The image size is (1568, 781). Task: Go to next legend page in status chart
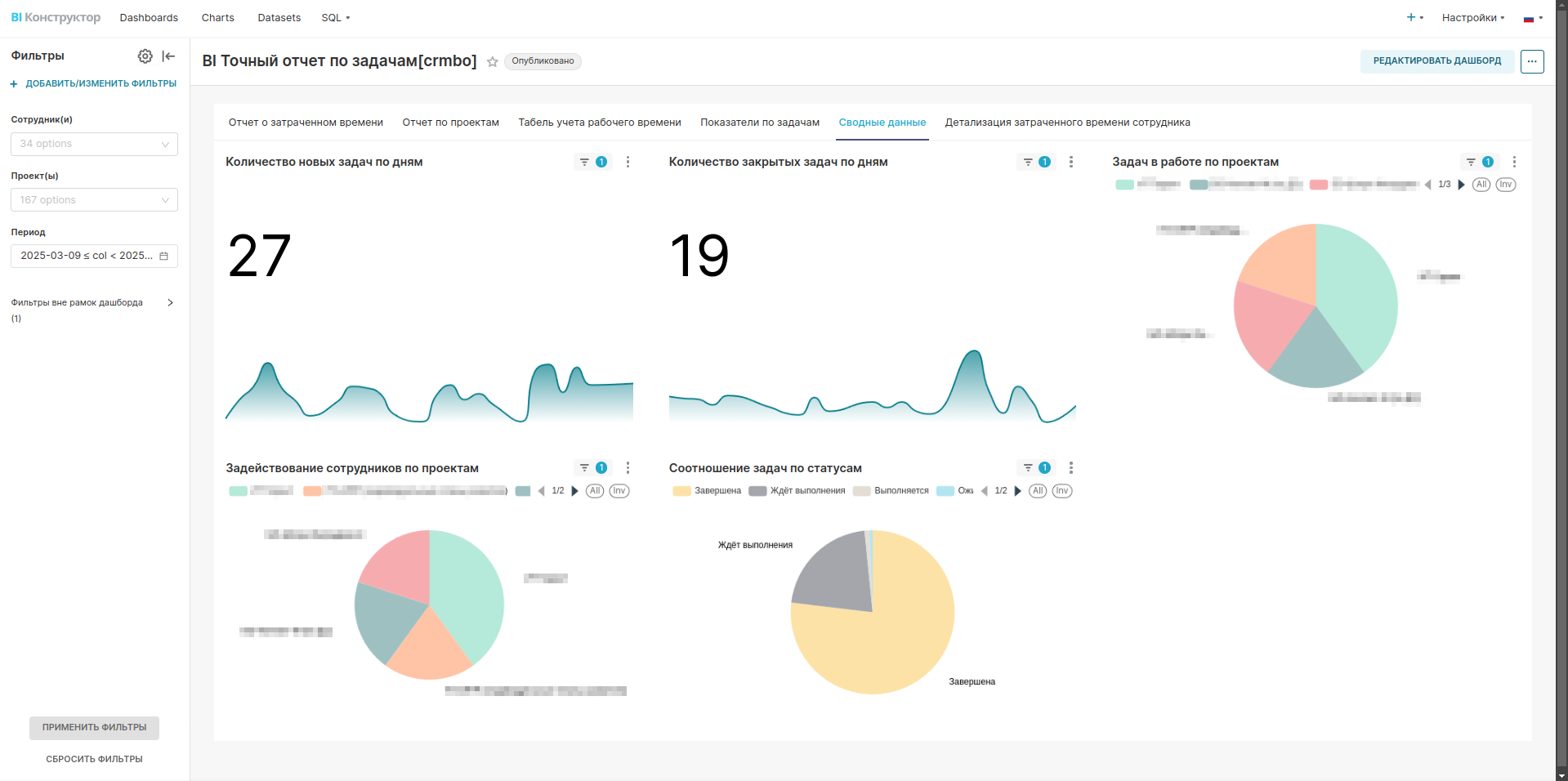coord(1017,491)
